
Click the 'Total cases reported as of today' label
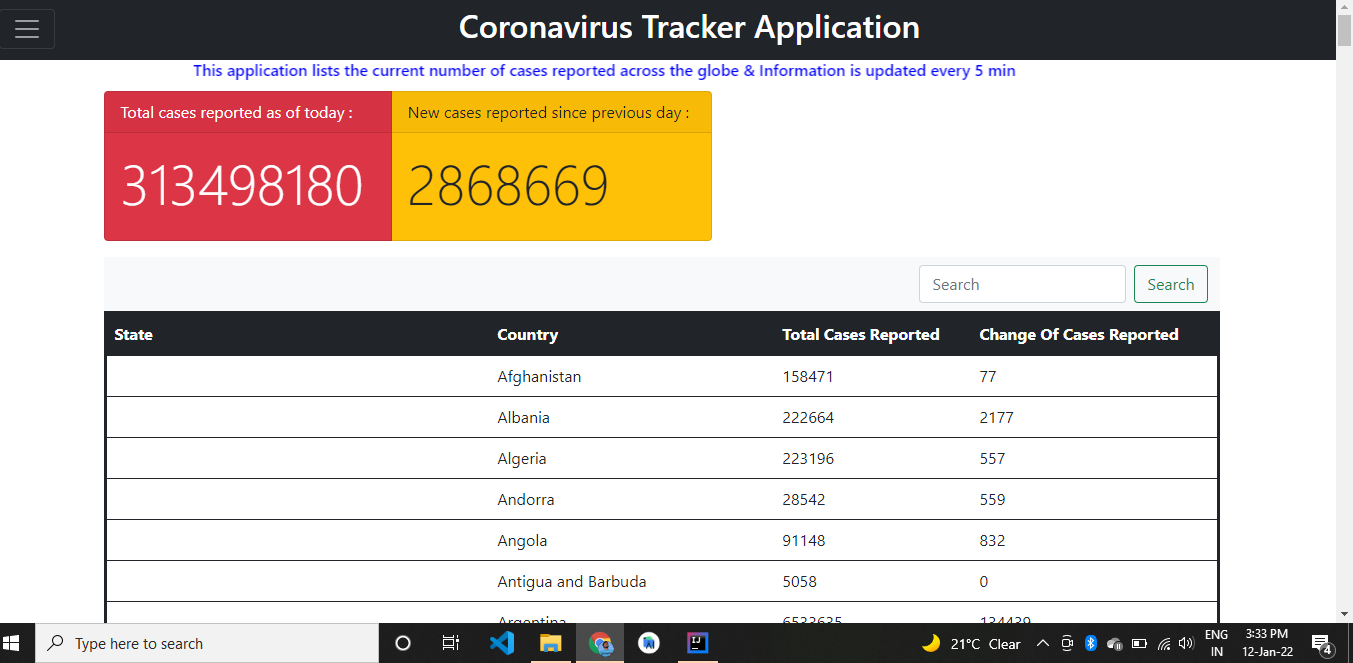click(236, 113)
